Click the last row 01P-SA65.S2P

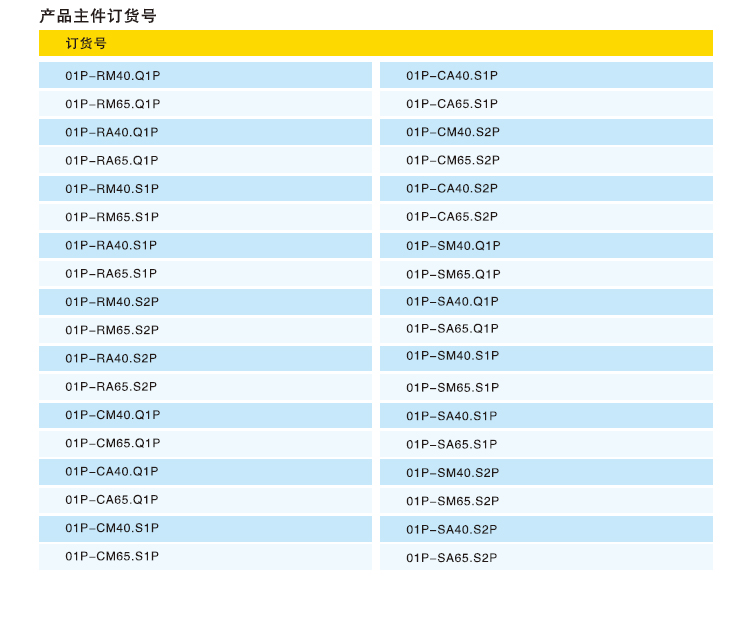coord(451,558)
